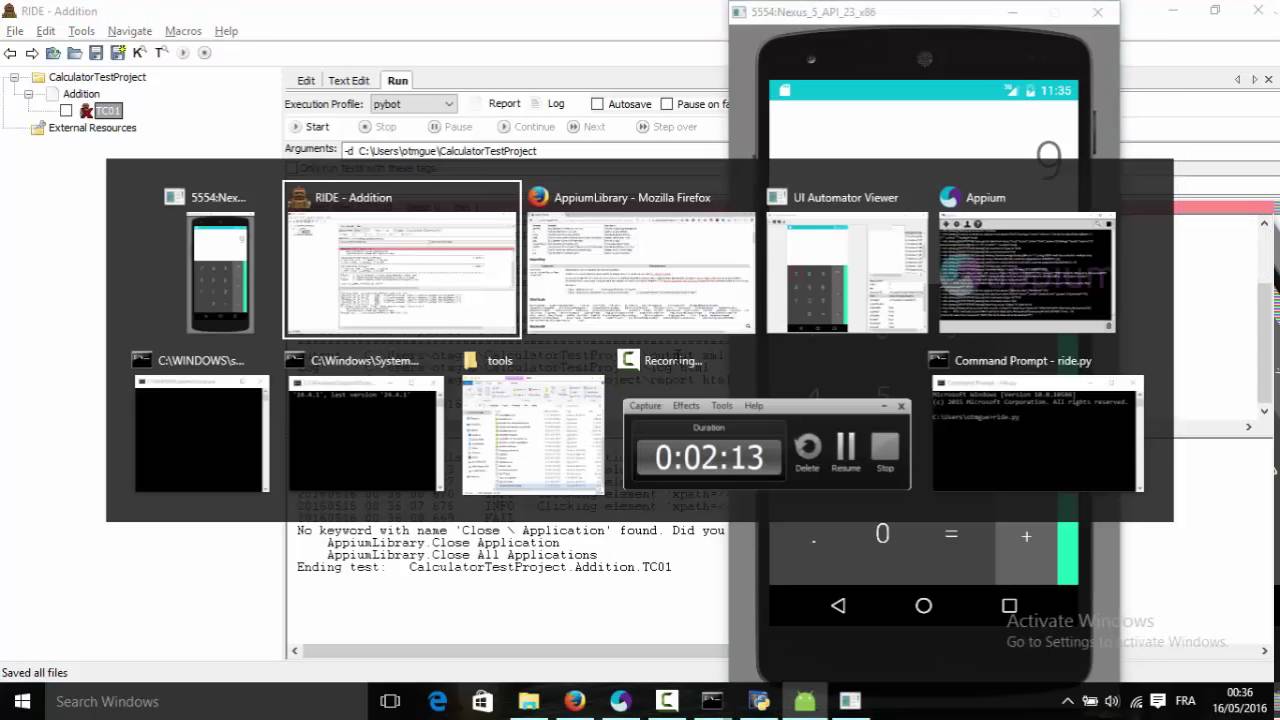Click the round Run Tests icon in top toolbar

[183, 53]
